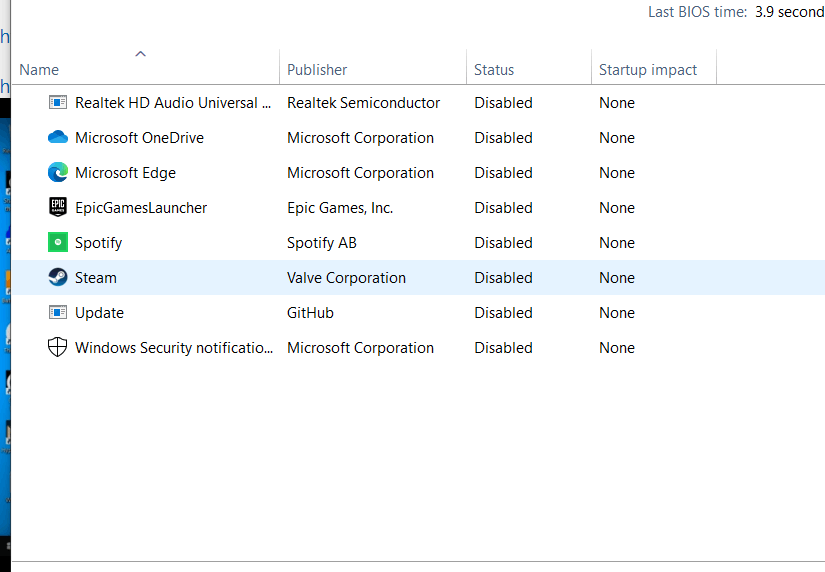Click the GitHub Update icon
The image size is (825, 572).
58,313
